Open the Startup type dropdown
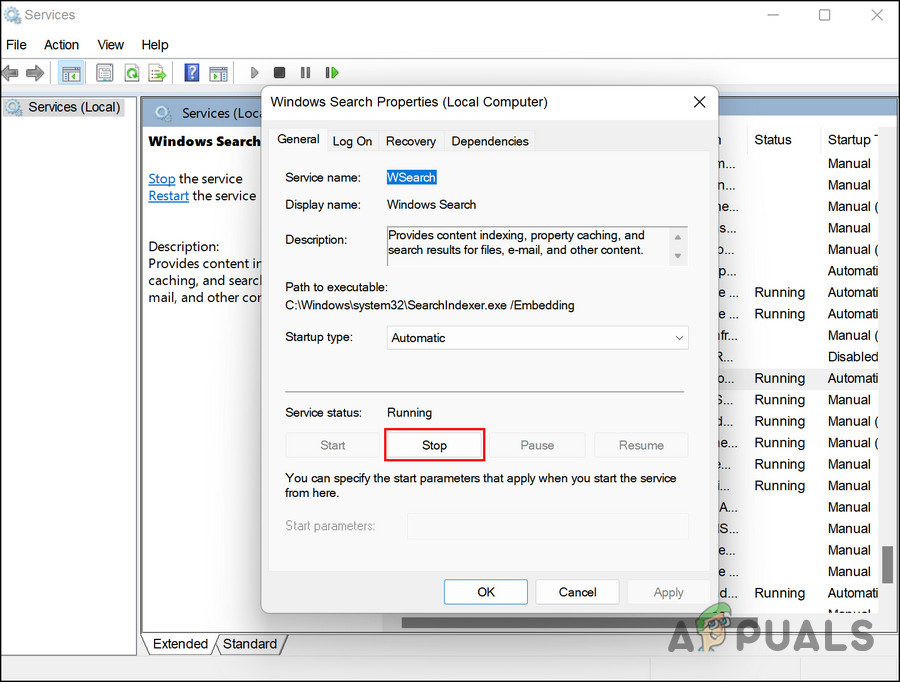The image size is (900, 682). click(538, 338)
